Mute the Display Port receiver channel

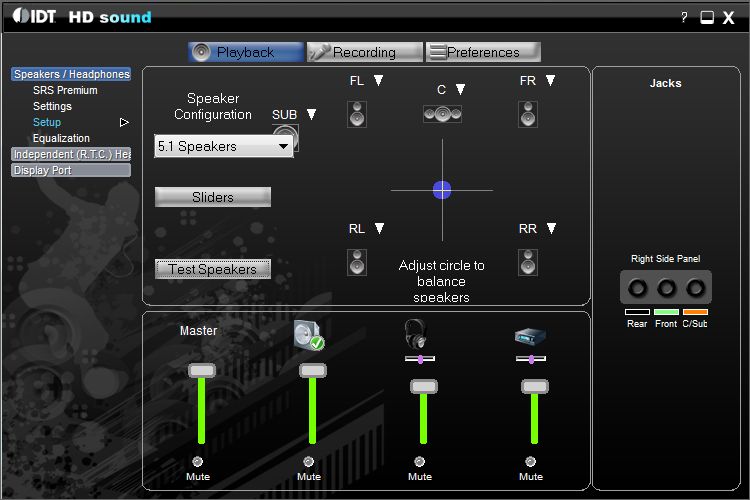(530, 461)
